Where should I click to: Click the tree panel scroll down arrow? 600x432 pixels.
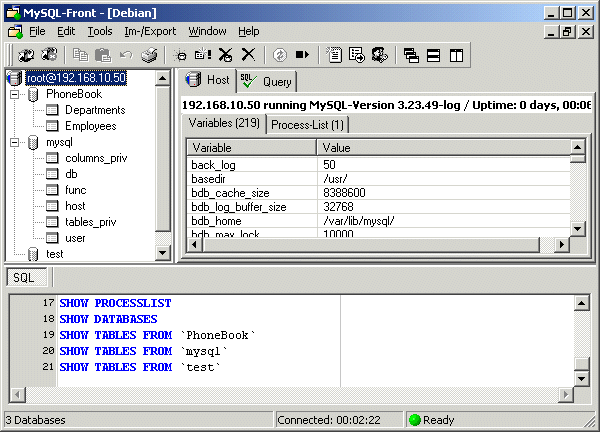pos(163,253)
